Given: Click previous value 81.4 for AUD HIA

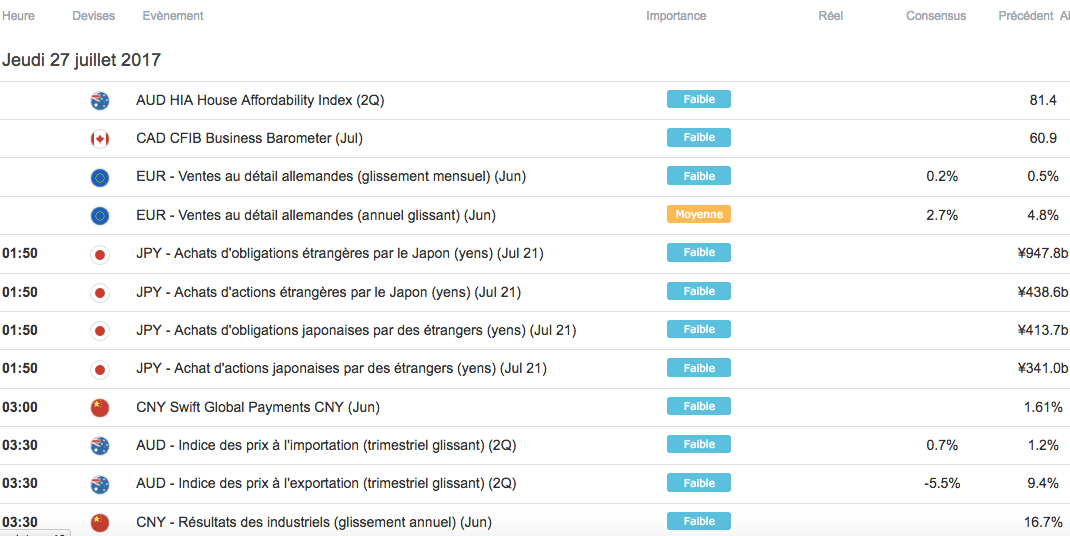Looking at the screenshot, I should (1043, 100).
